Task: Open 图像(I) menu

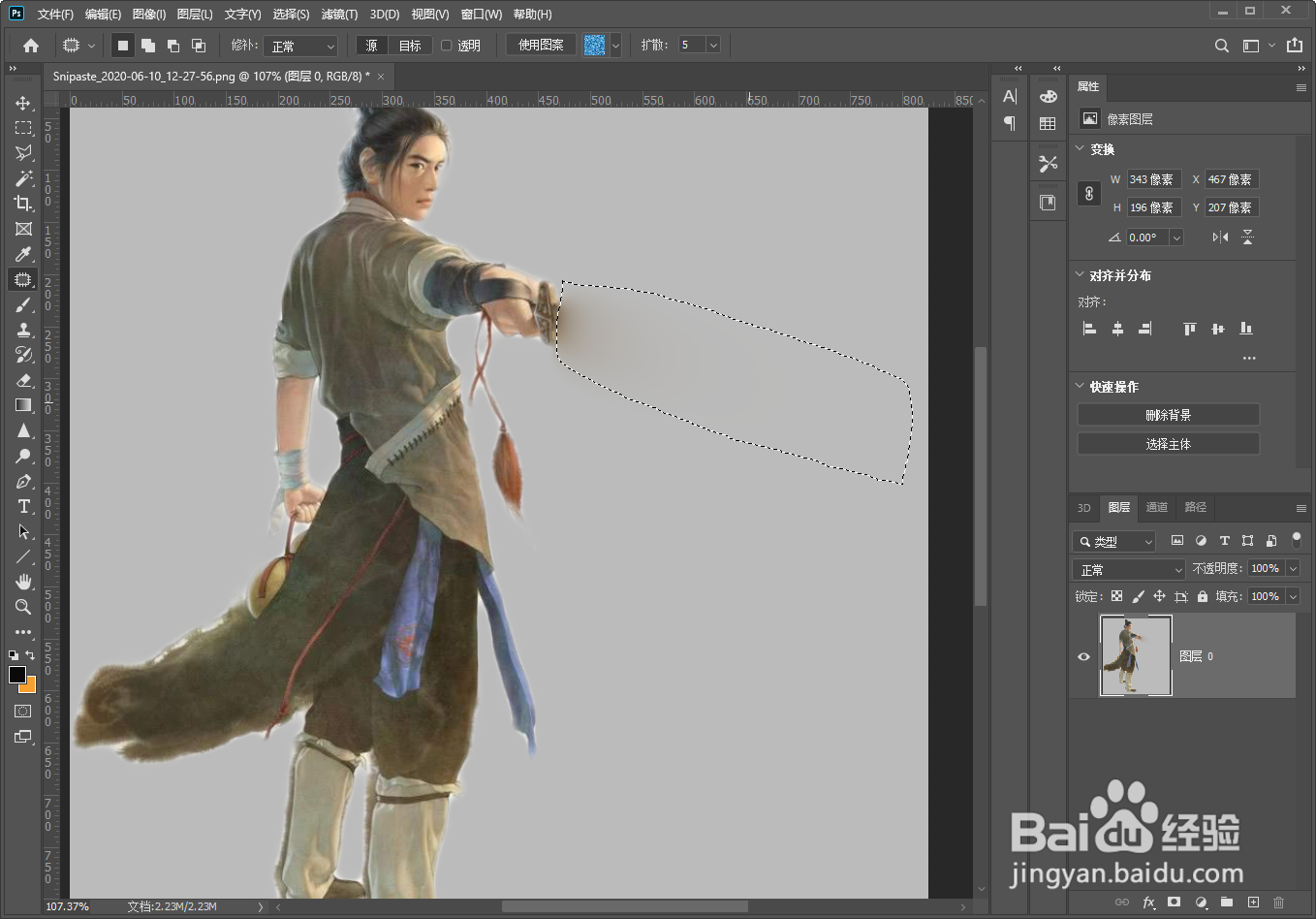Action: coord(149,14)
